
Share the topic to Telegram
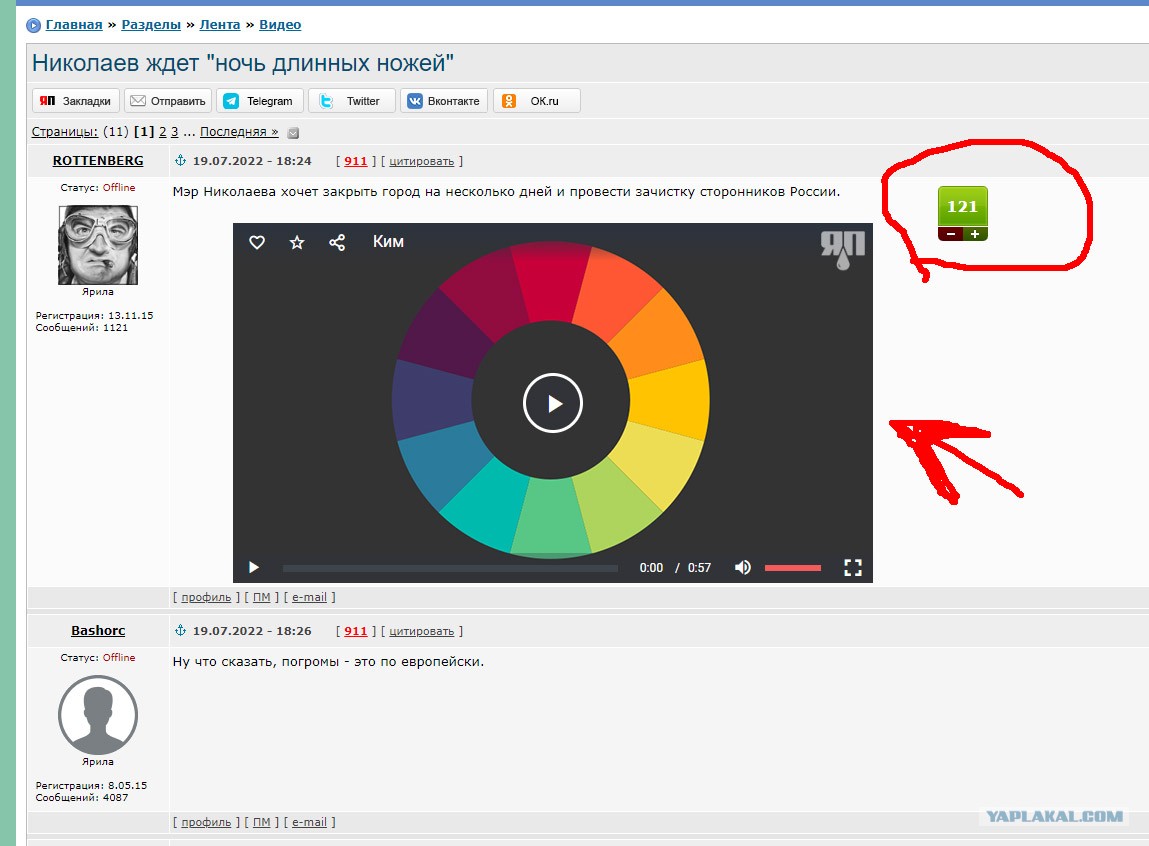[259, 101]
